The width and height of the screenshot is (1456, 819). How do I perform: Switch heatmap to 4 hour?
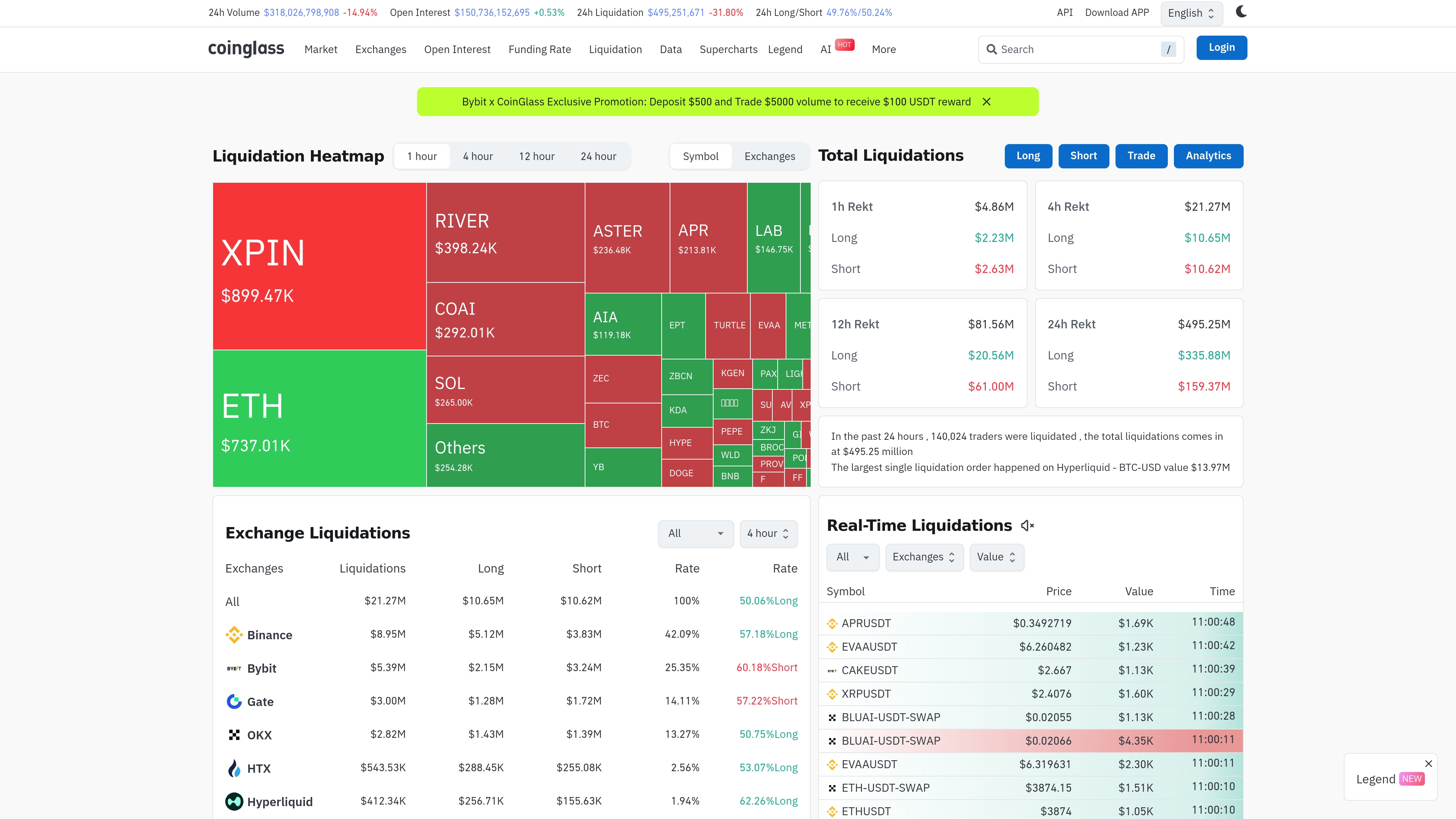(x=478, y=156)
